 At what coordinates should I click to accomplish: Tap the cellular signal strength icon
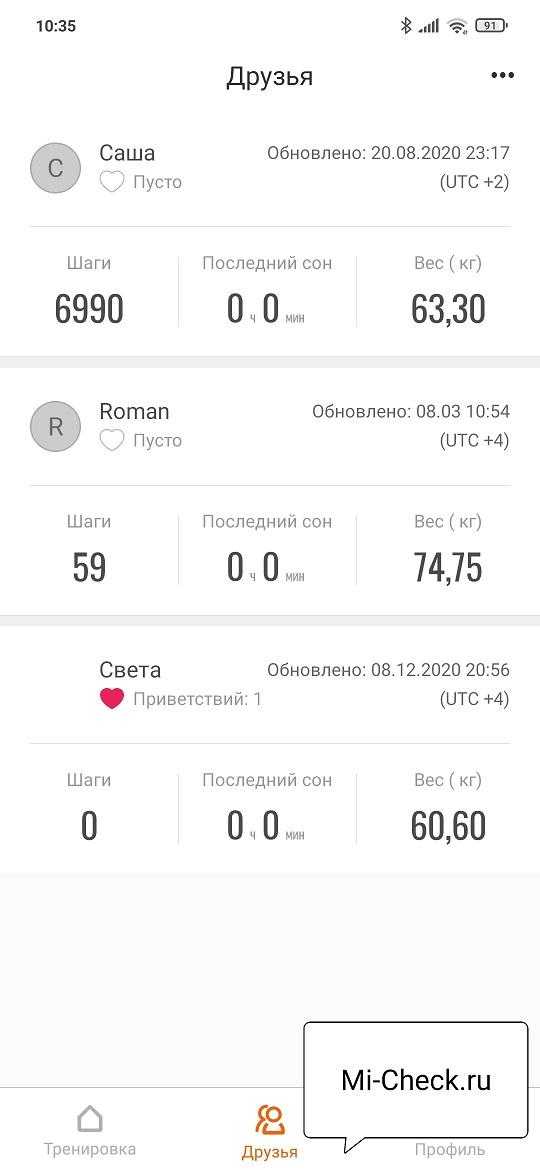[429, 27]
